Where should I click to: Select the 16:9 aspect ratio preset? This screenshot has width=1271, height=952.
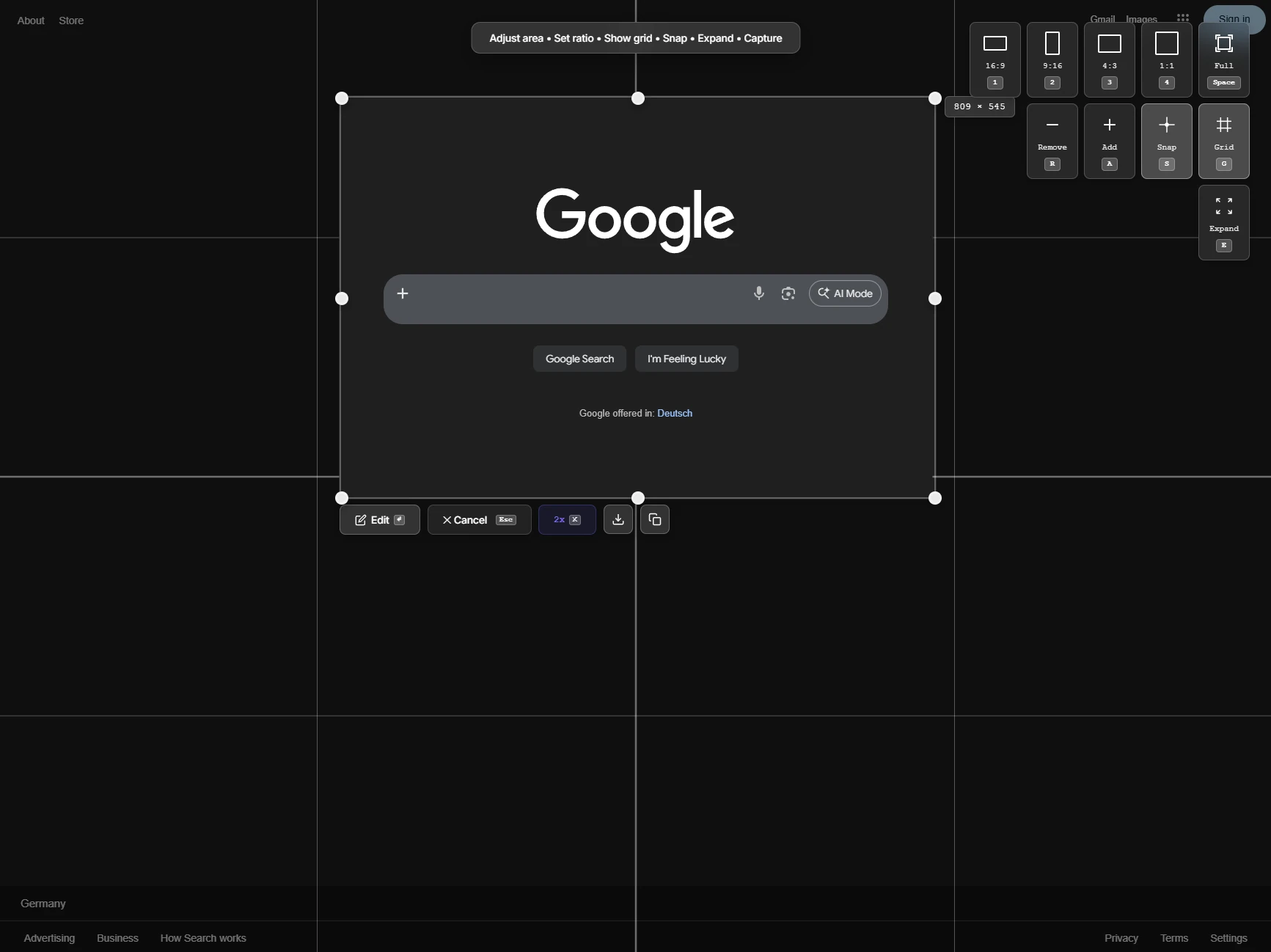[995, 59]
